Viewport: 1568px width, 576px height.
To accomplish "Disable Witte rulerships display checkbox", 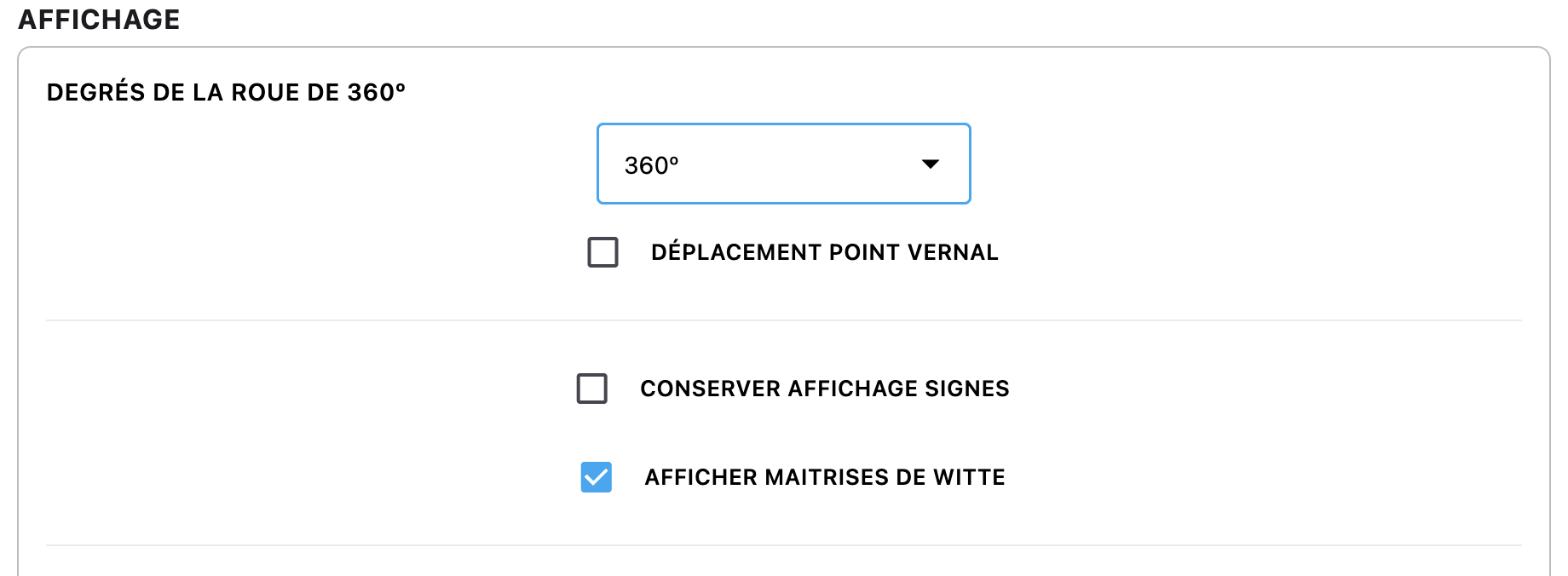I will point(597,477).
